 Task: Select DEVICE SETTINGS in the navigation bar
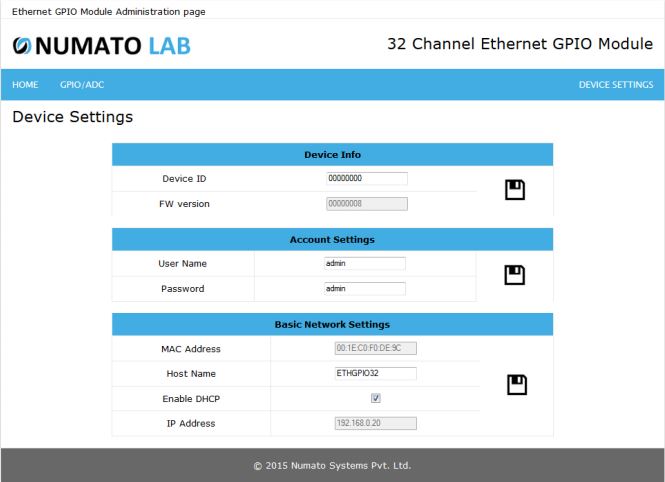tap(615, 84)
